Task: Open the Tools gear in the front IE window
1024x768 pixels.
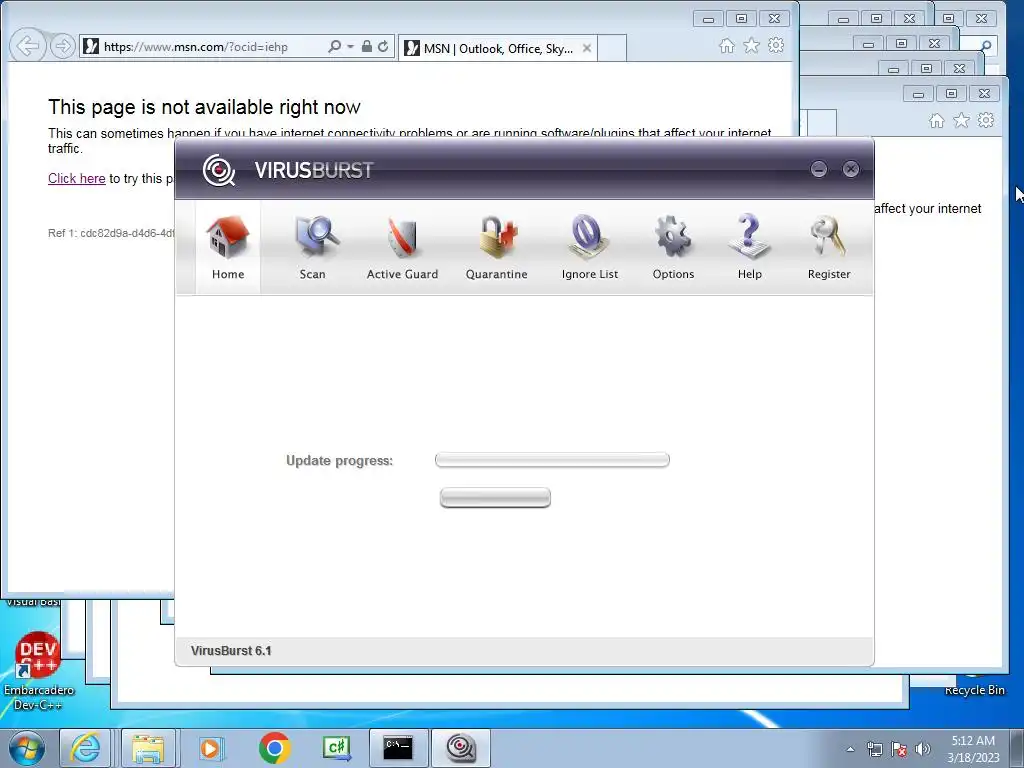Action: pos(776,46)
